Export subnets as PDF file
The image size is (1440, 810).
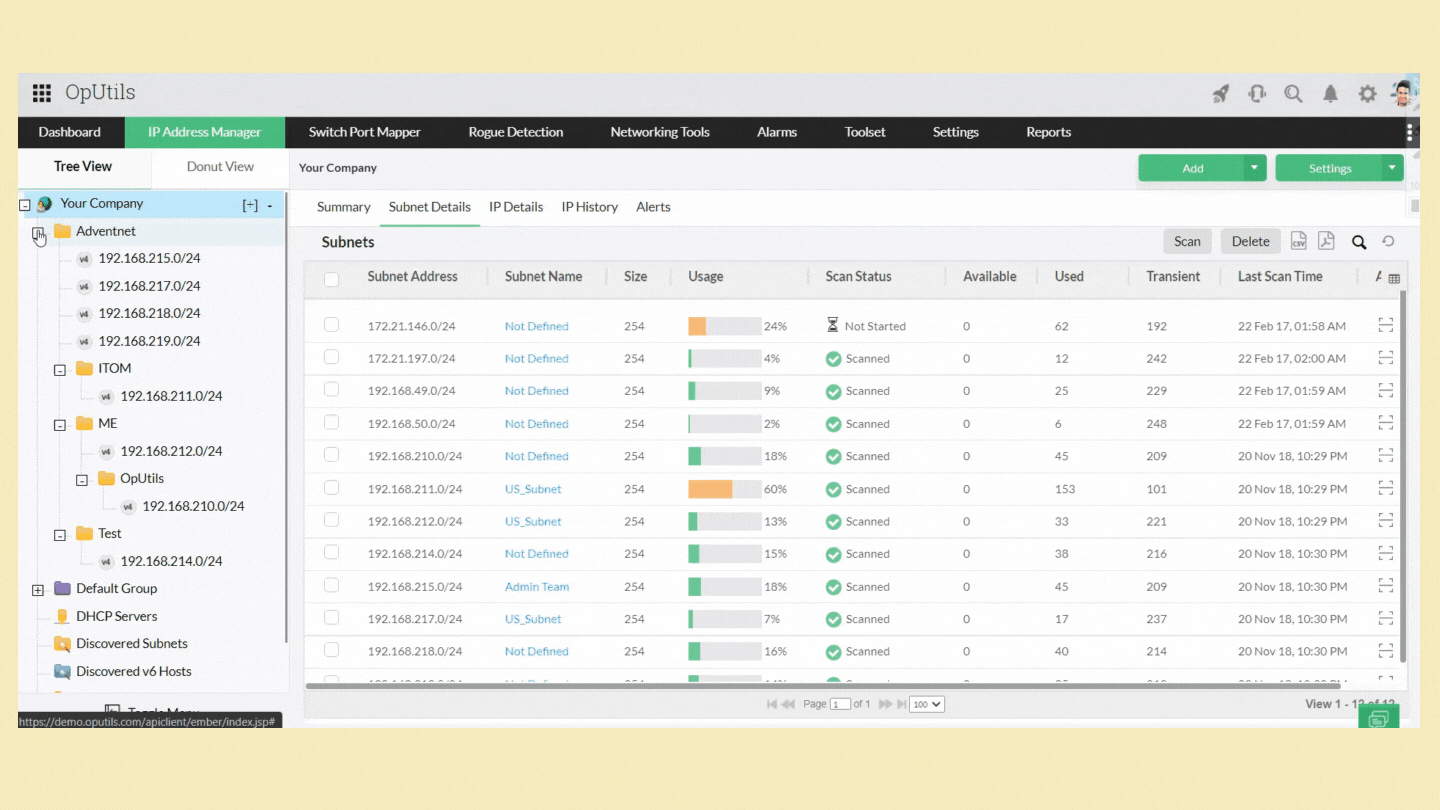point(1326,241)
